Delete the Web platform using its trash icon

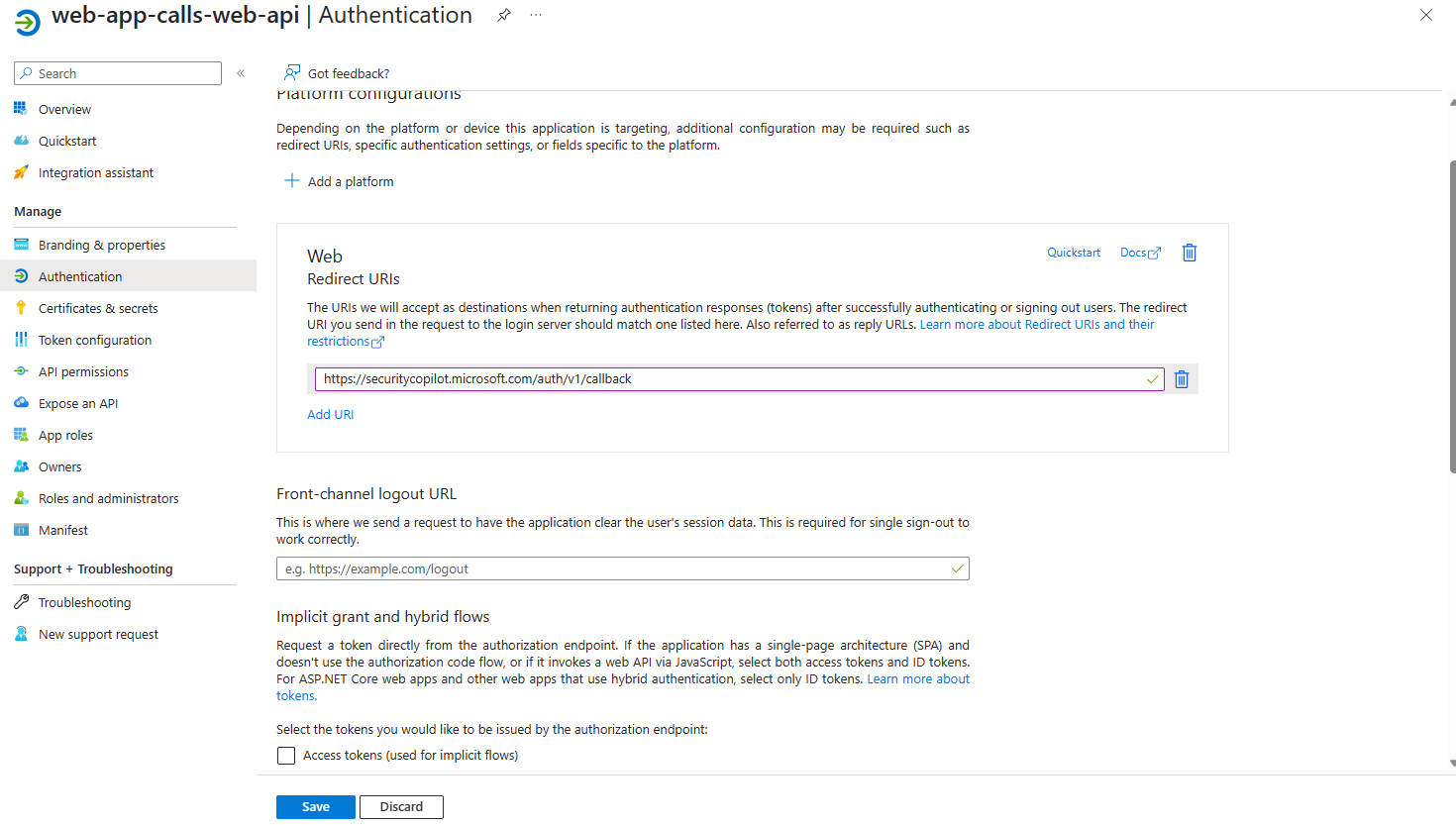1189,253
